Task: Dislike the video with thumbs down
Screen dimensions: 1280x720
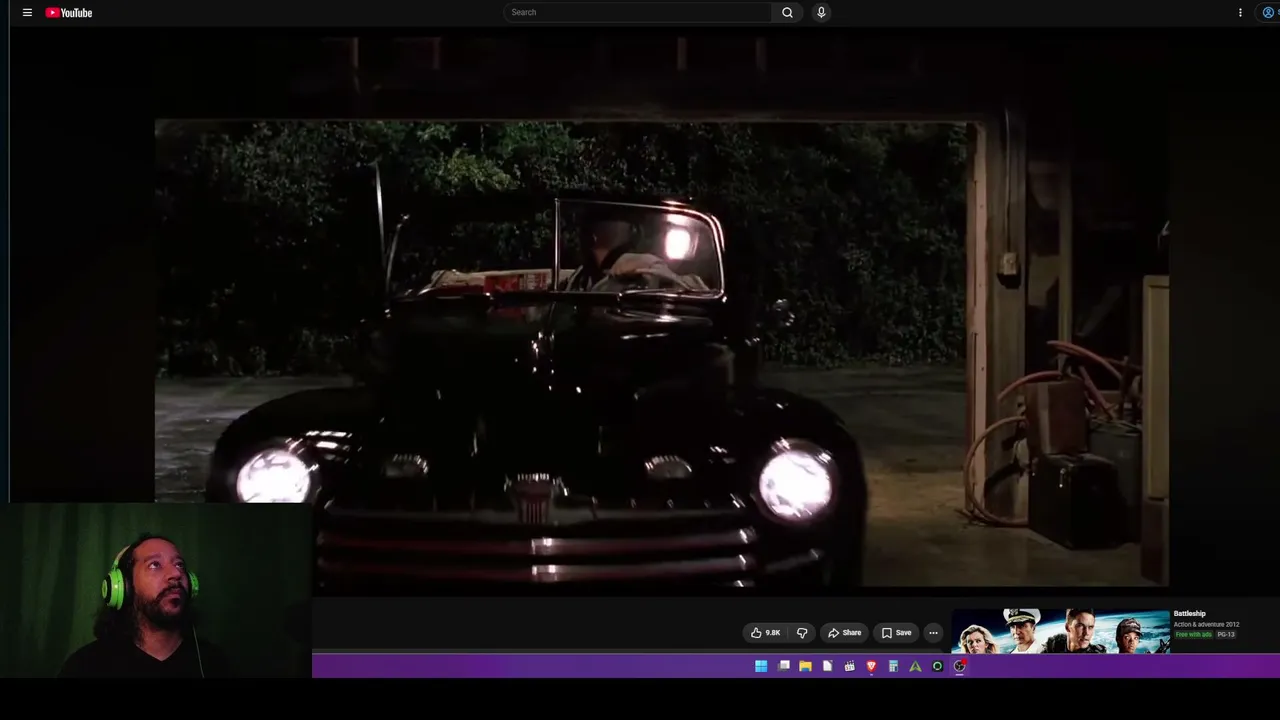Action: (x=802, y=633)
